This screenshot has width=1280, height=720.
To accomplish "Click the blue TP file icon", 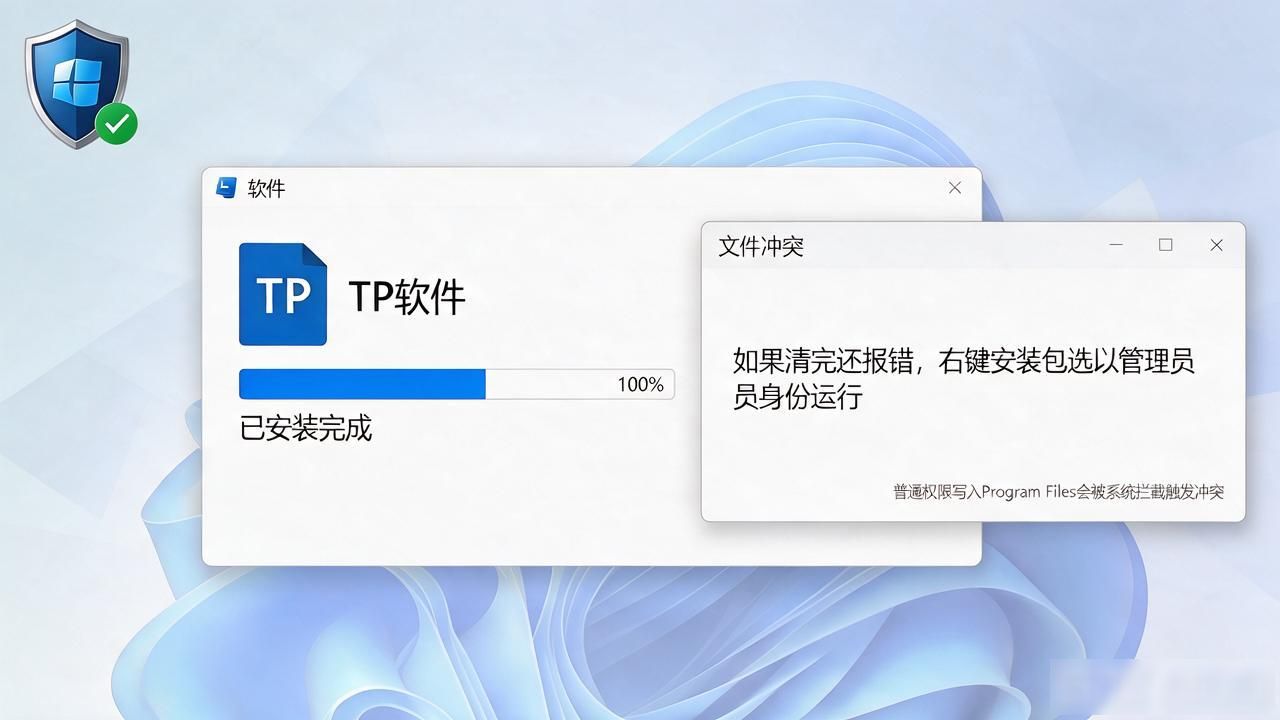I will (283, 295).
